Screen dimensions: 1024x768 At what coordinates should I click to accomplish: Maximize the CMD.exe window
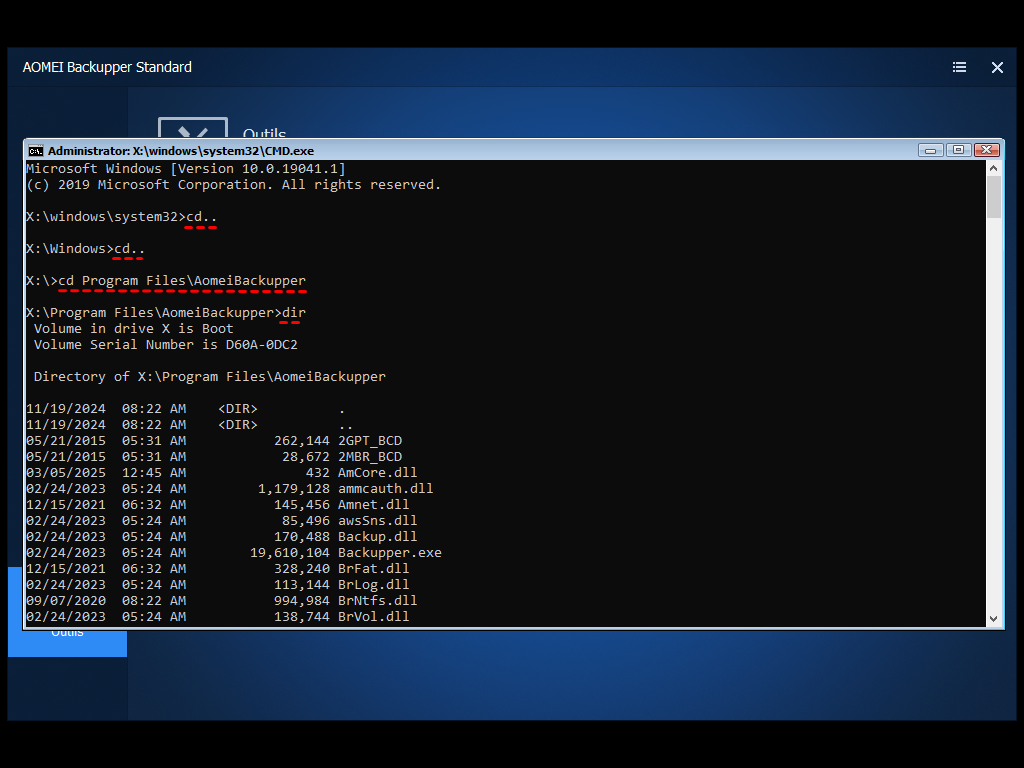(x=958, y=150)
